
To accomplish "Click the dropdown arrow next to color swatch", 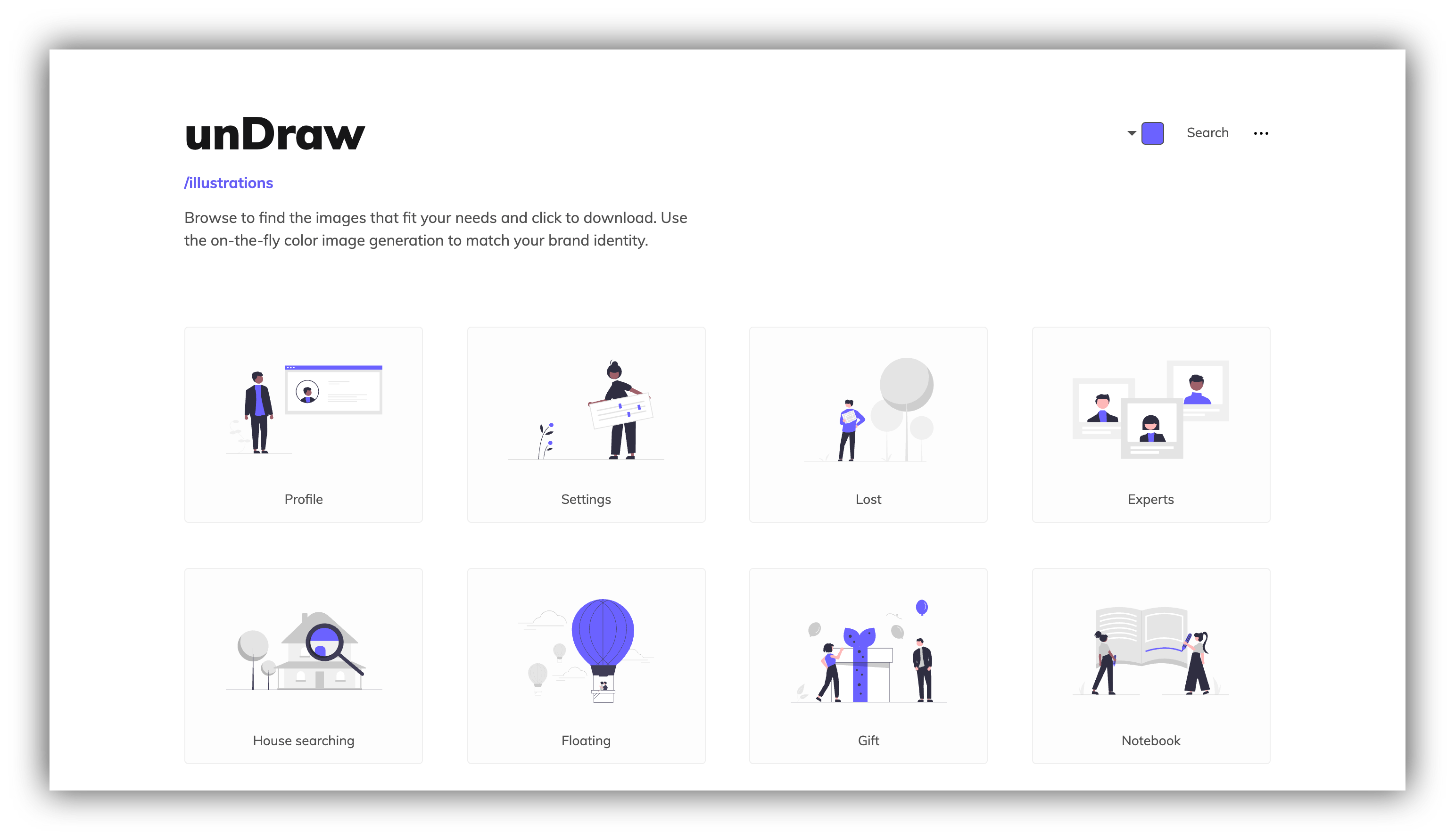I will coord(1132,132).
